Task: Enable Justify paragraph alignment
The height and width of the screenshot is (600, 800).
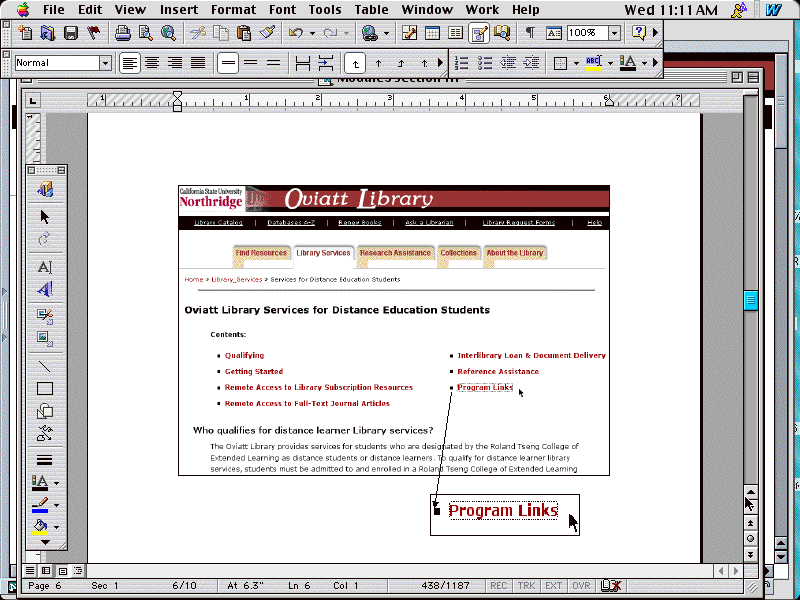Action: point(198,63)
